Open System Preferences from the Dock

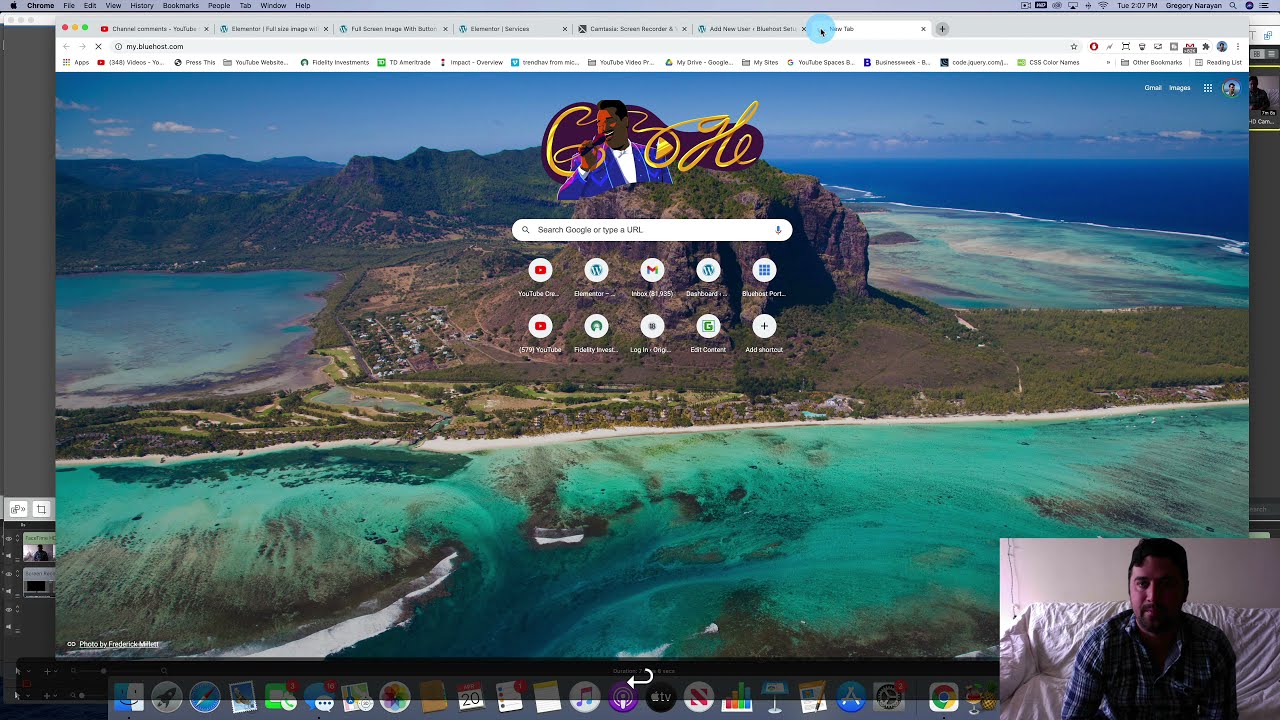pos(889,697)
